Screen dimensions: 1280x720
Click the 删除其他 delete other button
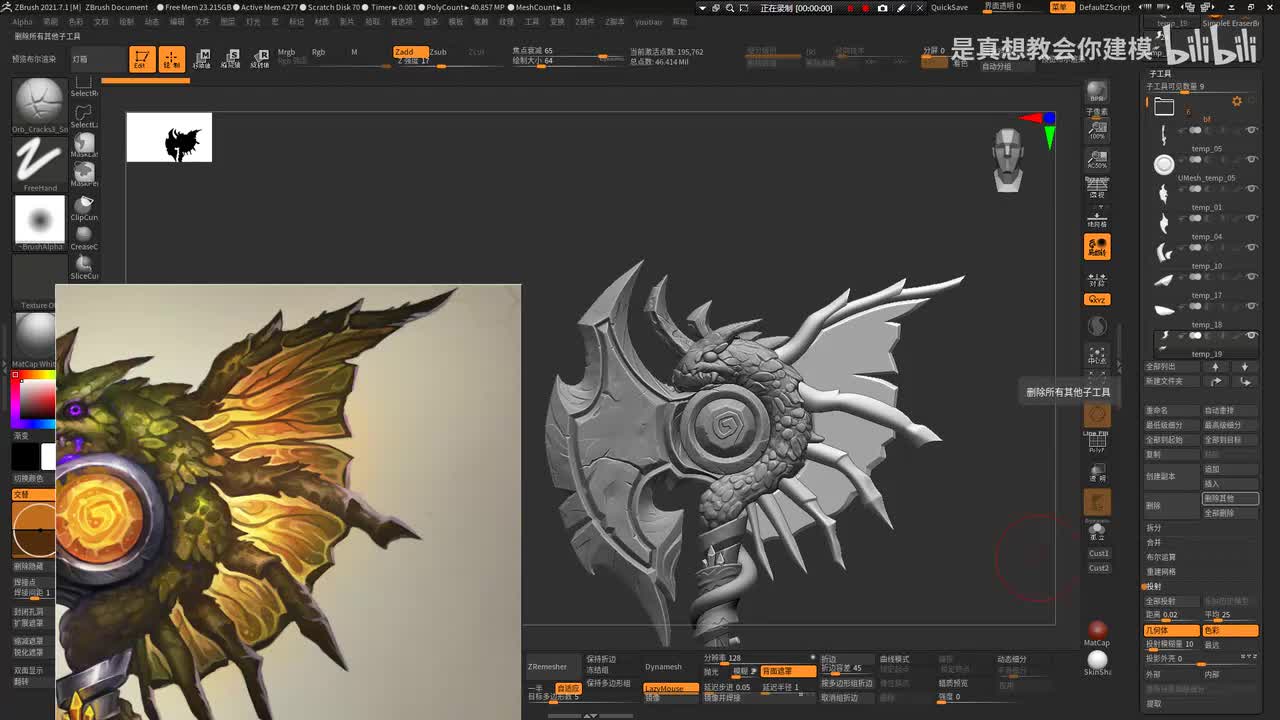coord(1230,498)
